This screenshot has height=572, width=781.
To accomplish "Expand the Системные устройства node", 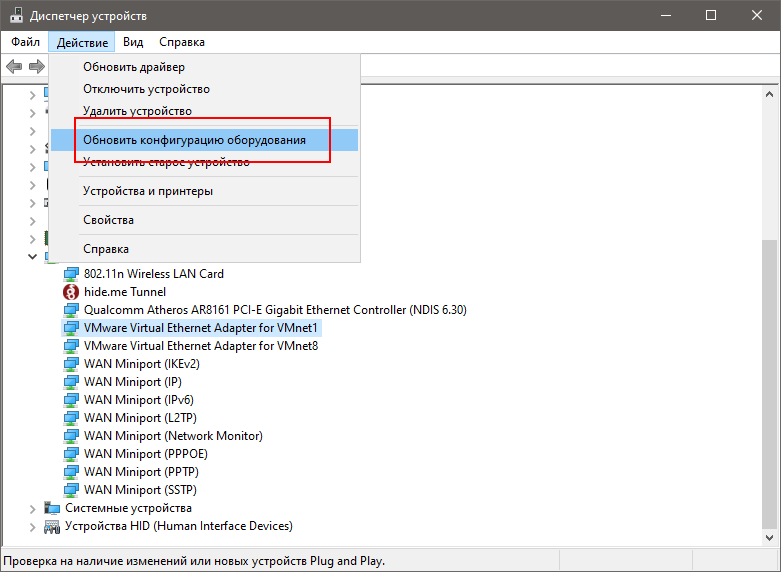I will 32,509.
